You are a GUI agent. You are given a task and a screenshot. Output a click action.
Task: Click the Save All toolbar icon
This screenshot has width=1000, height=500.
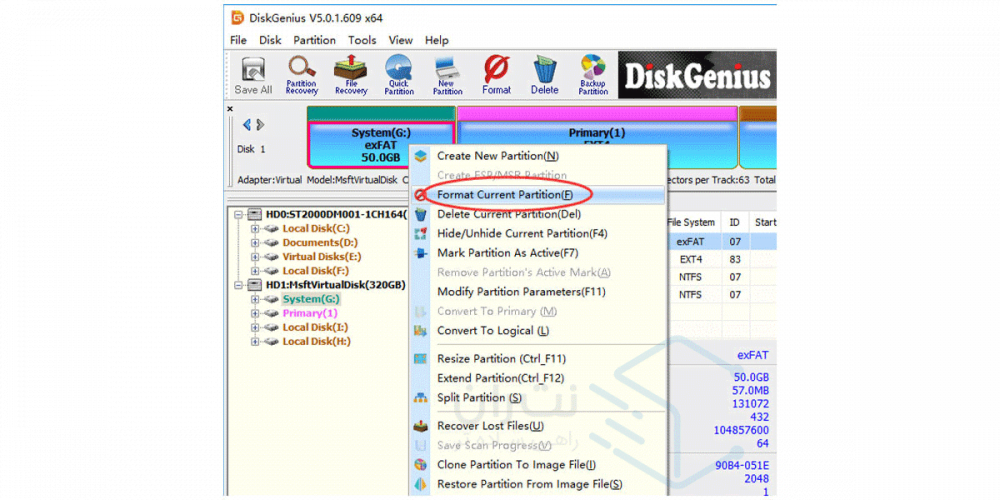(x=253, y=75)
